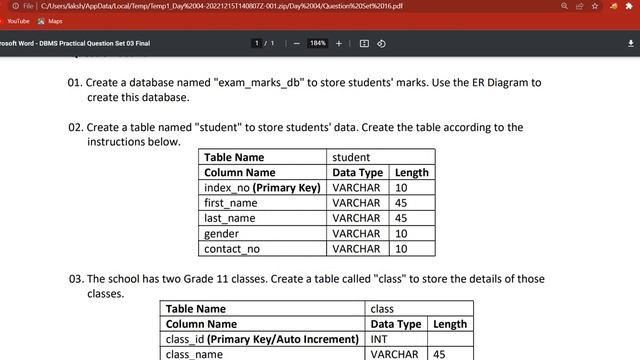Click the Length header in student table
640x360 pixels.
coord(412,173)
